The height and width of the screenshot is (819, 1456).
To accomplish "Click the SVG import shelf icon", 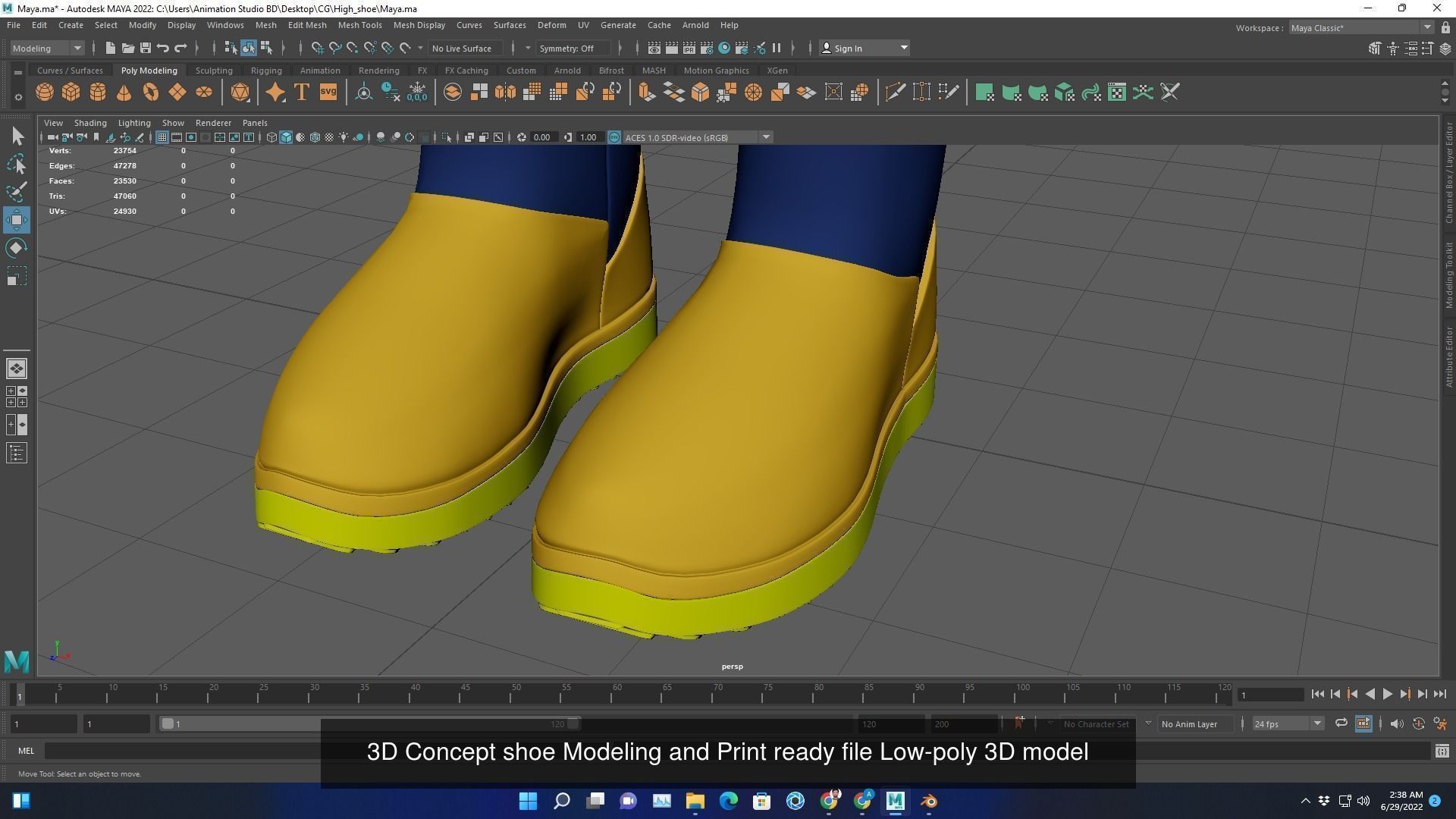I will pyautogui.click(x=328, y=93).
